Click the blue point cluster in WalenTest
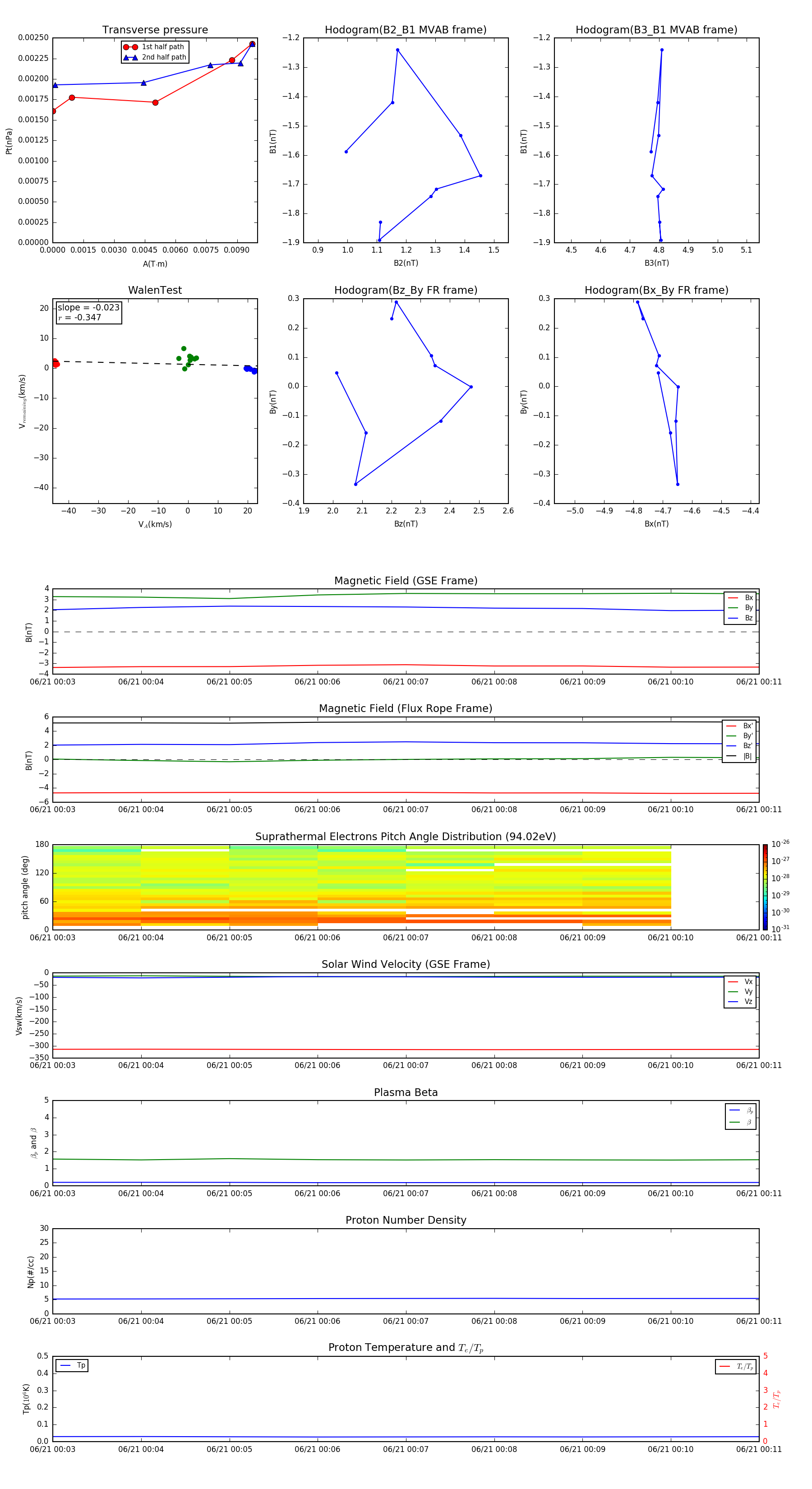Screen dimensions: 812x1489 click(250, 370)
